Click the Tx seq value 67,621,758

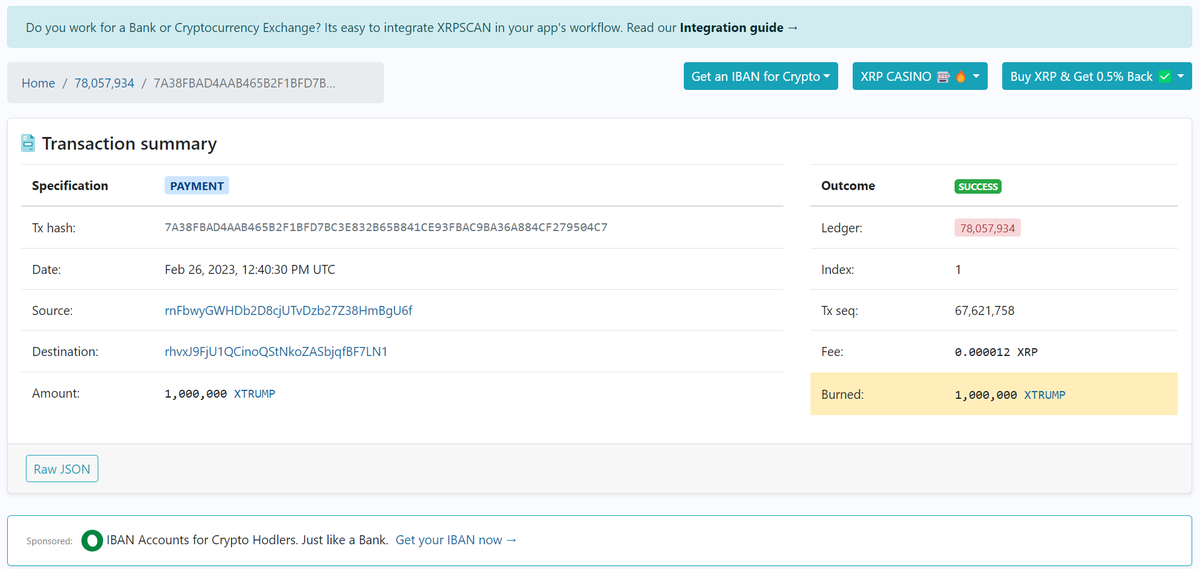(985, 311)
